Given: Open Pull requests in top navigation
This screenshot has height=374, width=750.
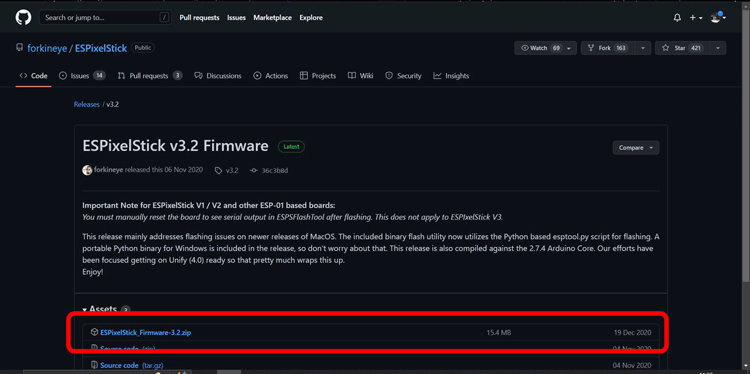Looking at the screenshot, I should [199, 18].
